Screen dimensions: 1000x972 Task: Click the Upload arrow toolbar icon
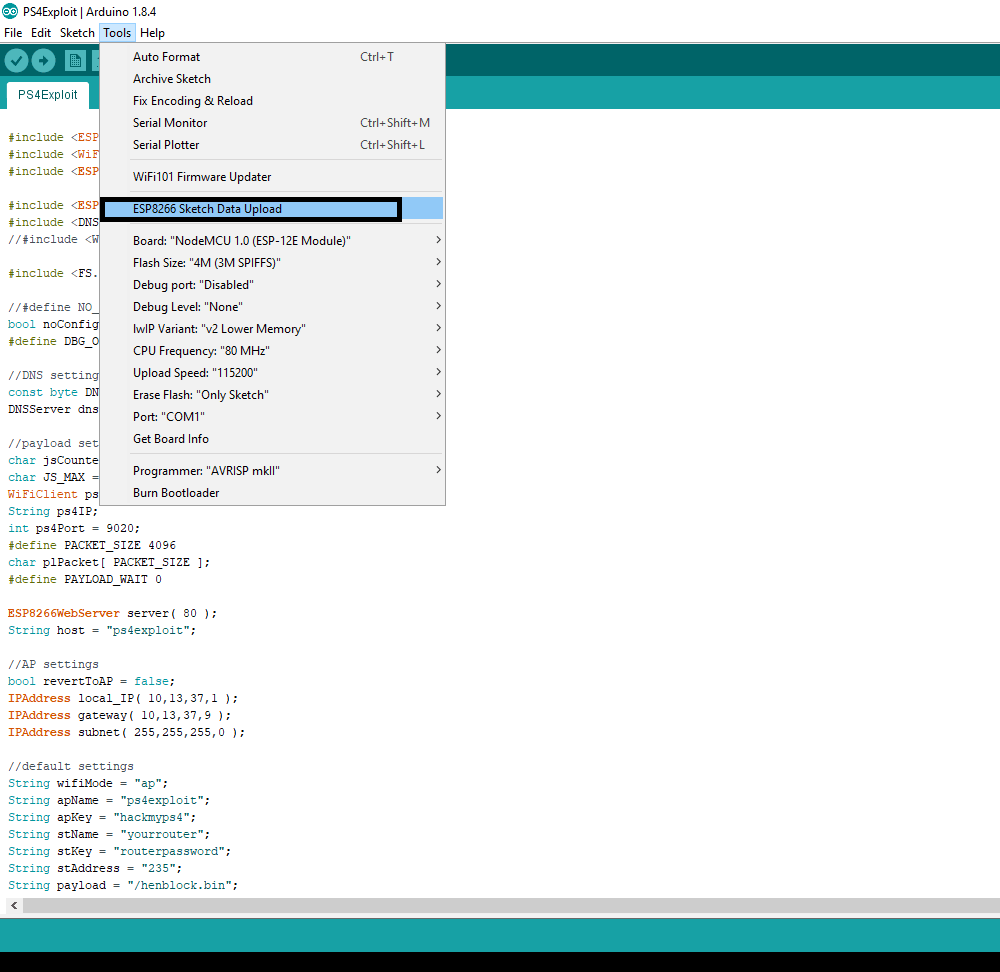coord(43,61)
